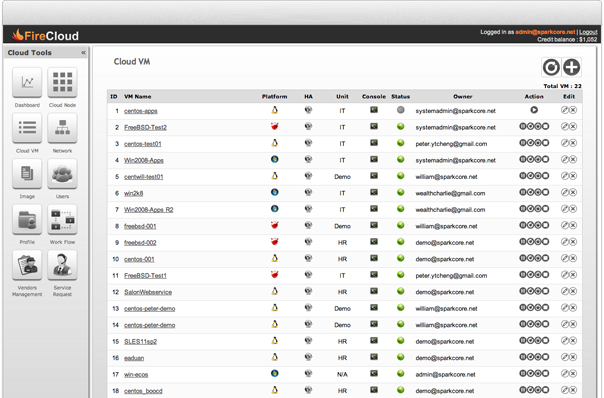
Task: Open console for Win2008-Apps
Action: click(374, 160)
